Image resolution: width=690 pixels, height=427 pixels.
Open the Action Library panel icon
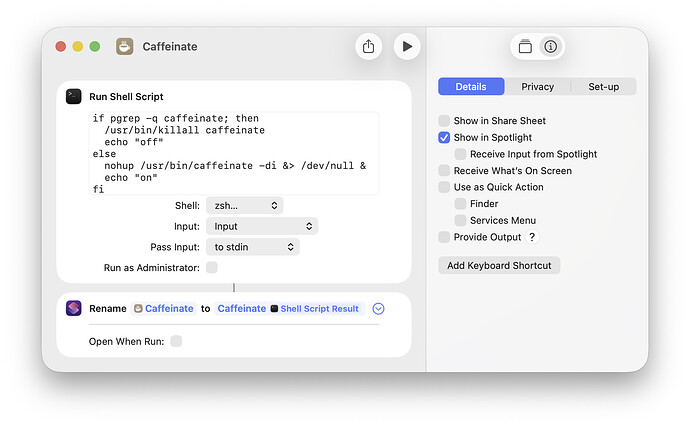526,47
